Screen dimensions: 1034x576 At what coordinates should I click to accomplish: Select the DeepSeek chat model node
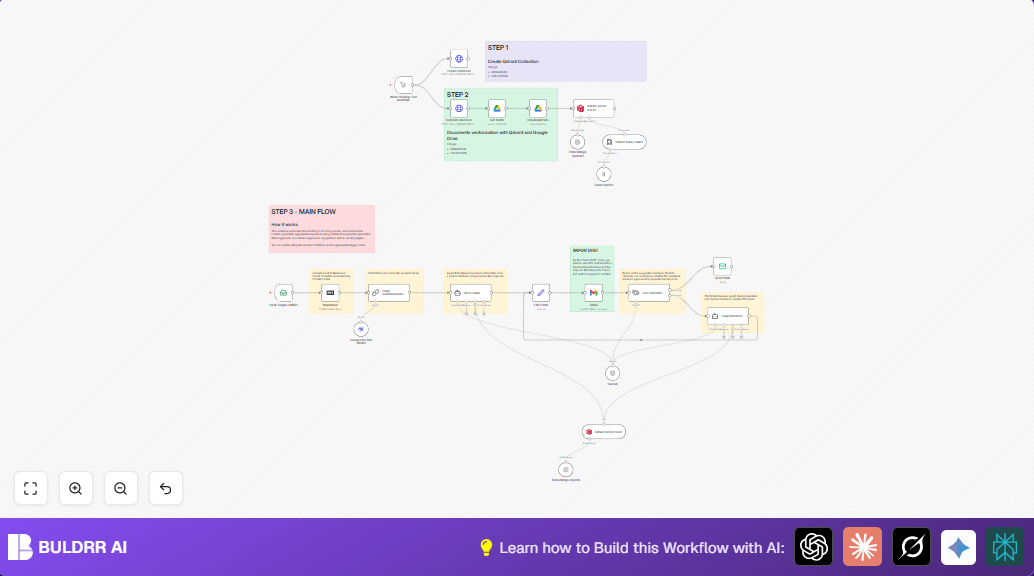361,329
